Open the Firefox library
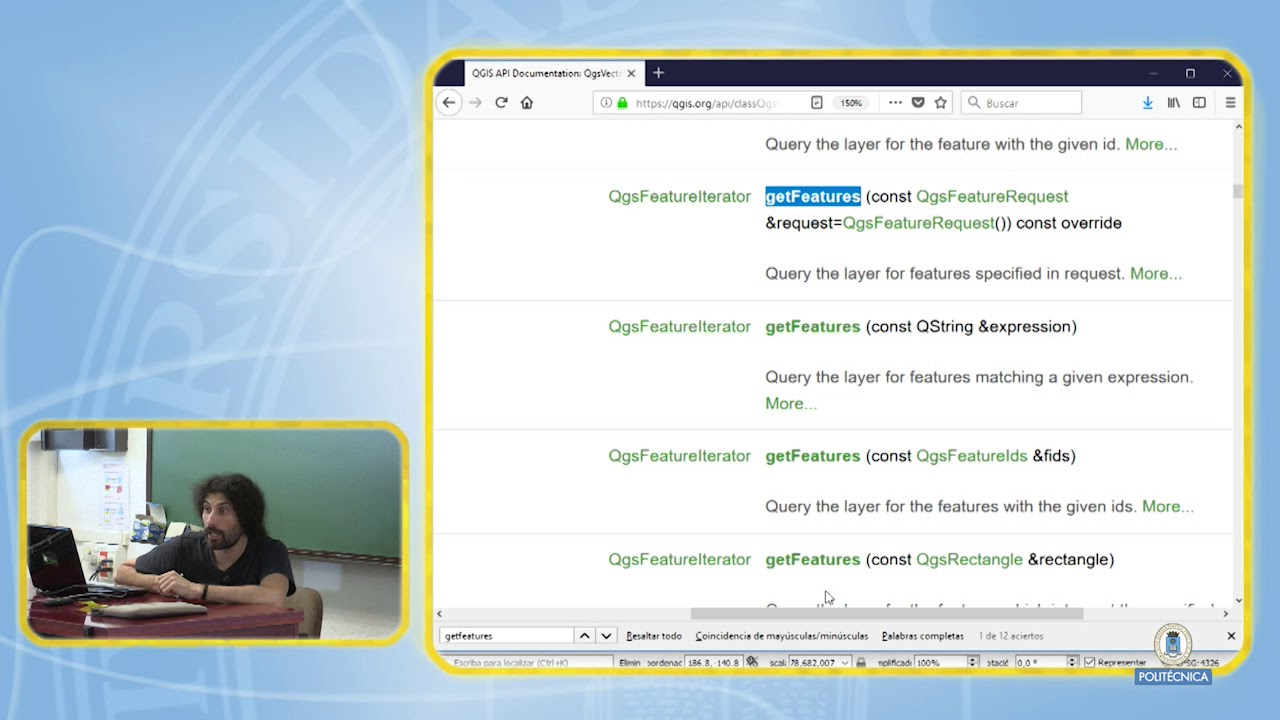This screenshot has height=720, width=1280. pos(1174,103)
